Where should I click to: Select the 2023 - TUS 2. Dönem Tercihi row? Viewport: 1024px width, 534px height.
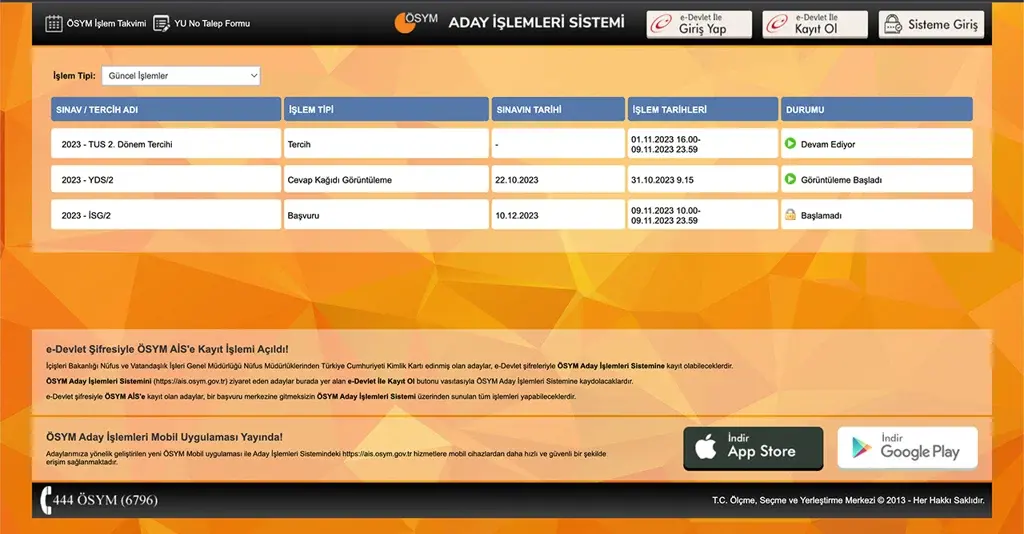tap(116, 144)
